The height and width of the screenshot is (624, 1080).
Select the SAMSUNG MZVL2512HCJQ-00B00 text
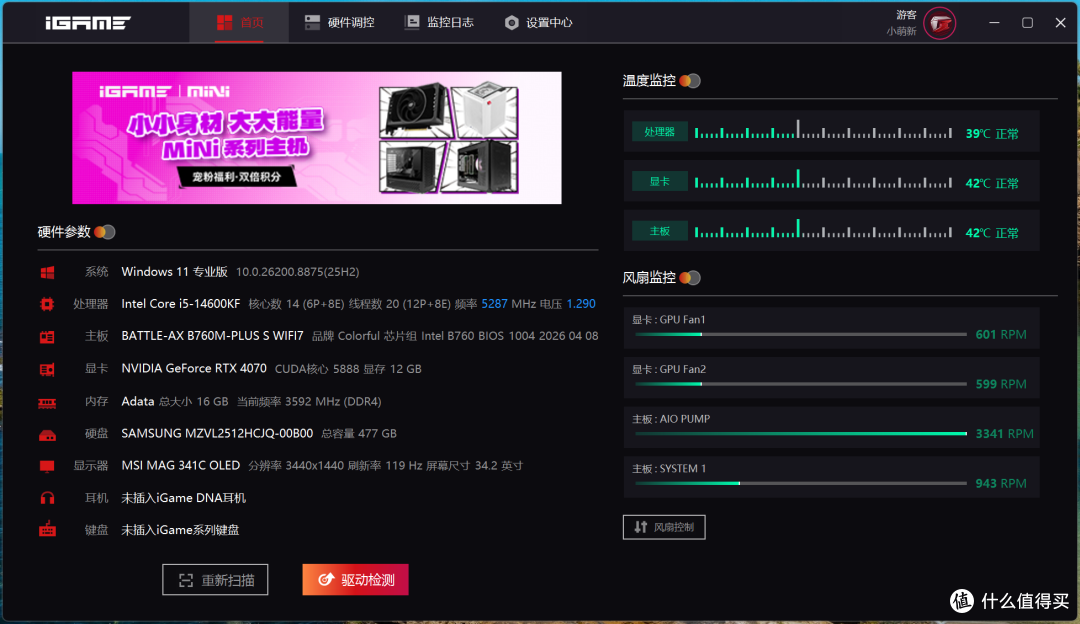[217, 433]
